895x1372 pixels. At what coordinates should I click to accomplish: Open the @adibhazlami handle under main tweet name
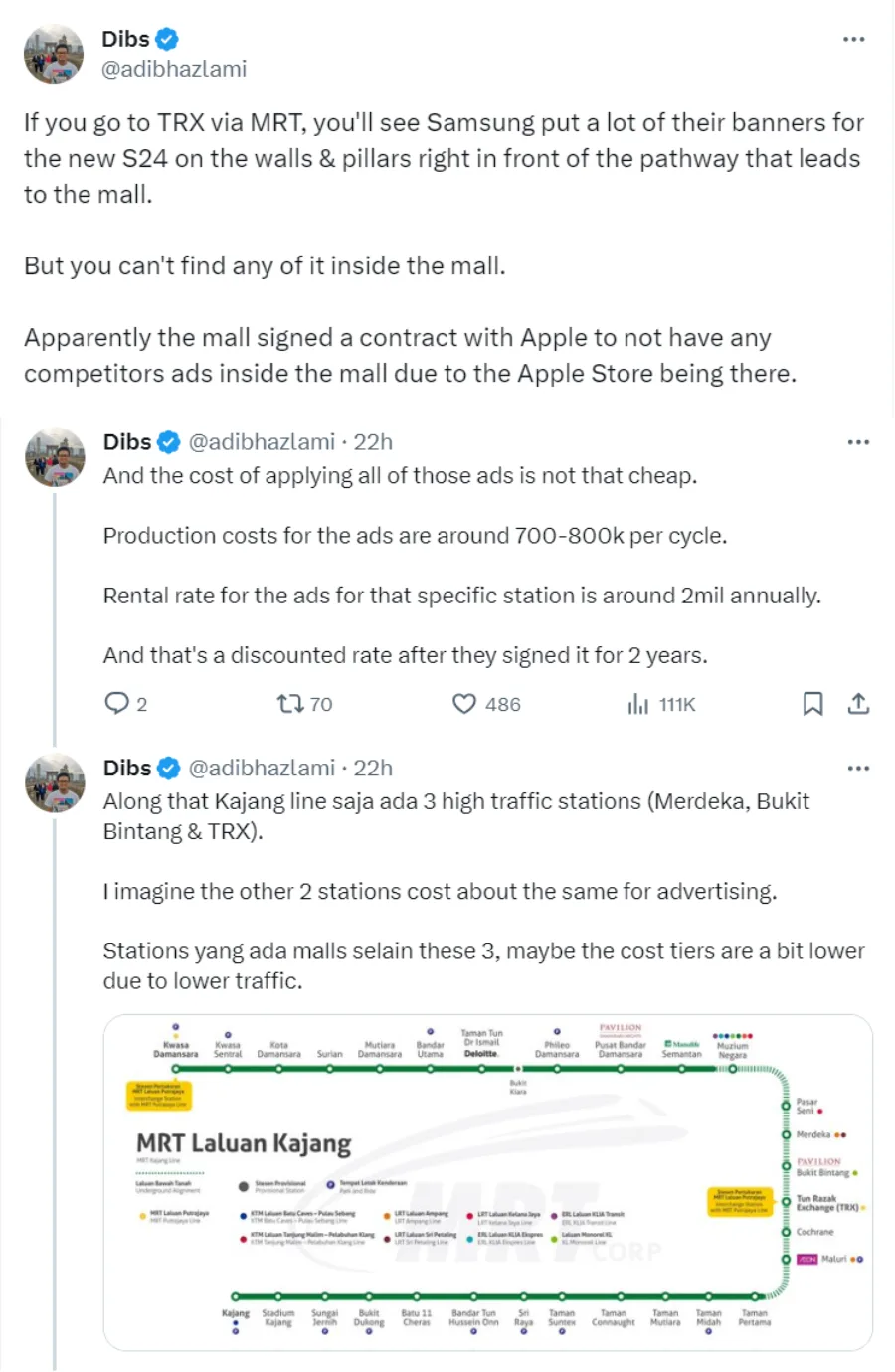point(174,69)
